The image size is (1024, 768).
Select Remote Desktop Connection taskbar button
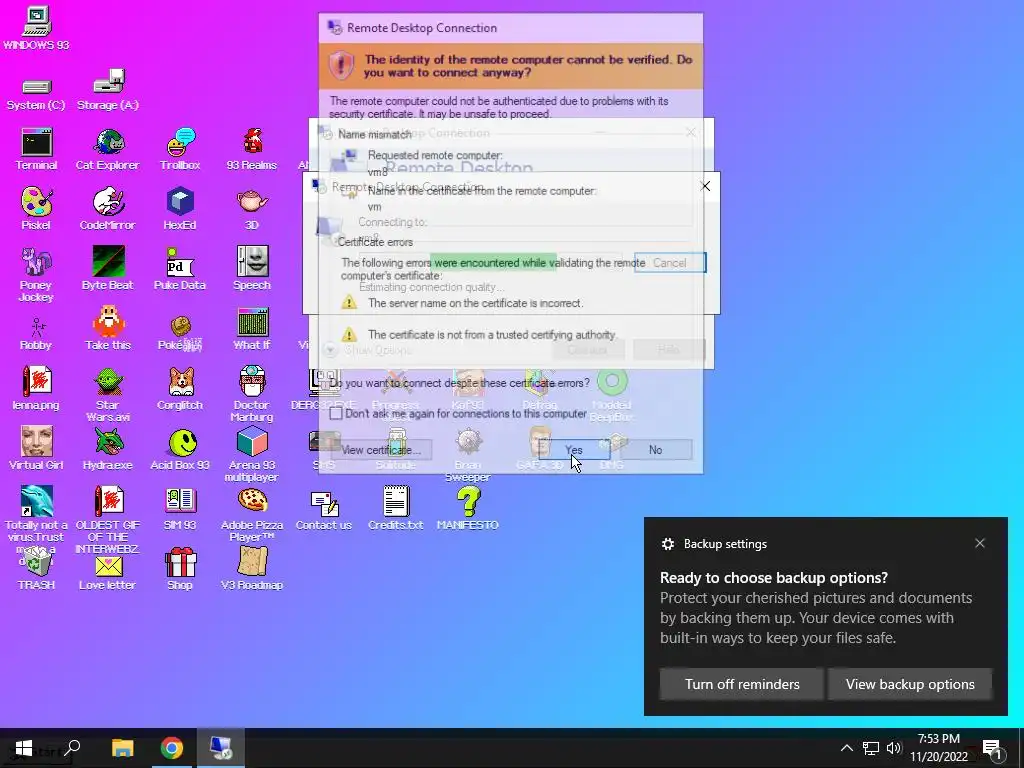point(221,748)
